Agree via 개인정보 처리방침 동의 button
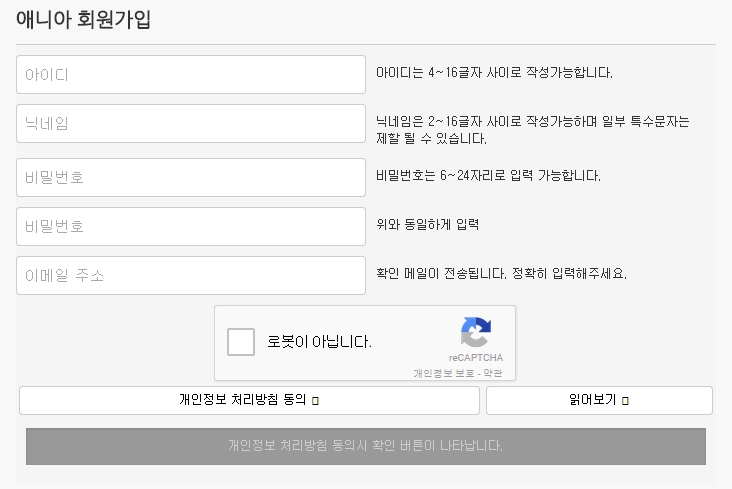The image size is (732, 489). [249, 400]
